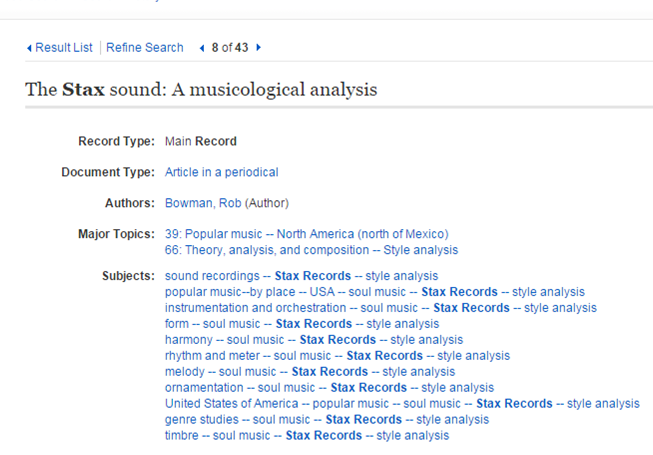Go to the previous record arrow

[202, 48]
